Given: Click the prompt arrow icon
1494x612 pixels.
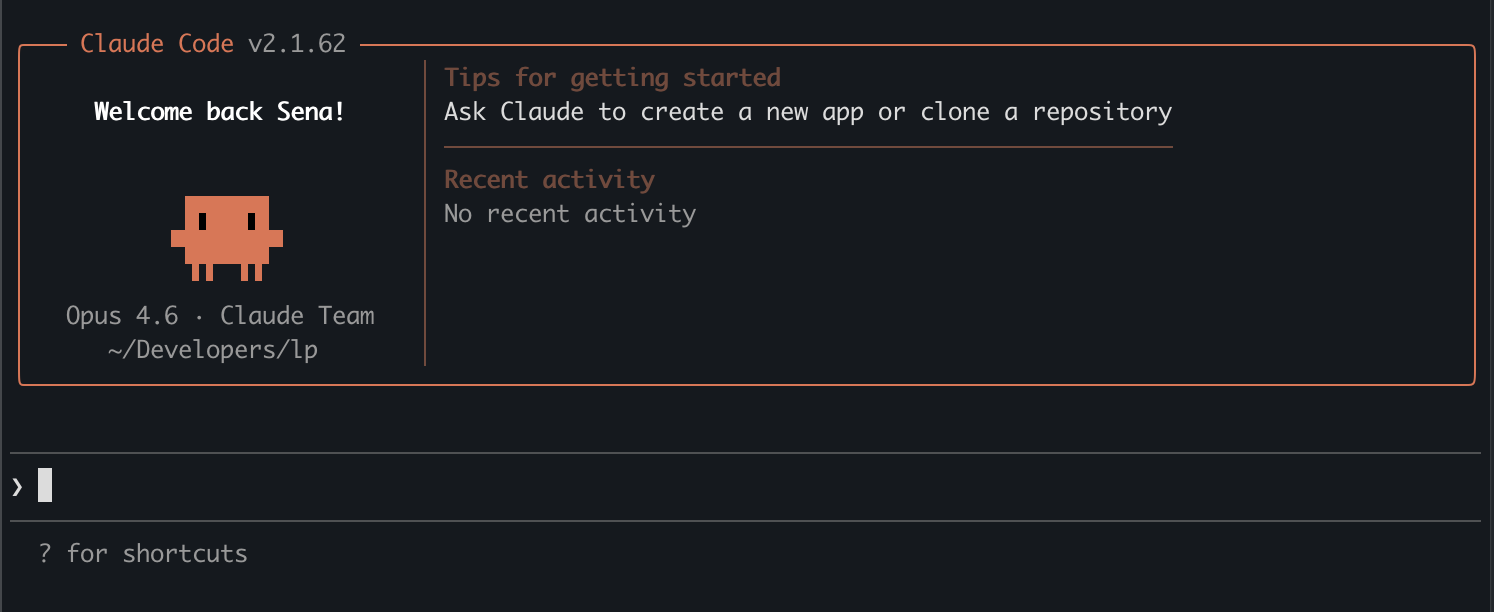Looking at the screenshot, I should coord(16,486).
